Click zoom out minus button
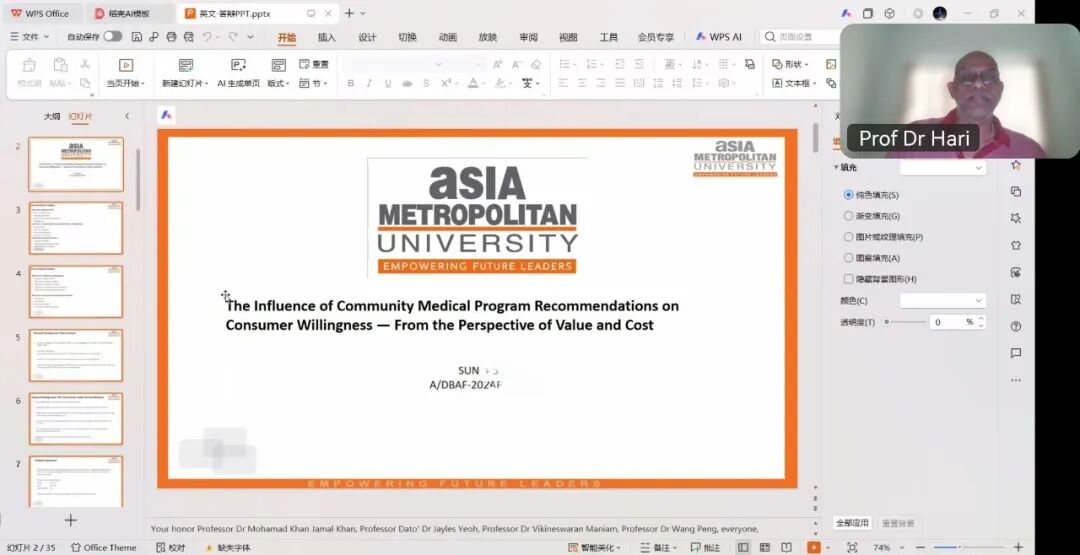The width and height of the screenshot is (1080, 555). 921,547
